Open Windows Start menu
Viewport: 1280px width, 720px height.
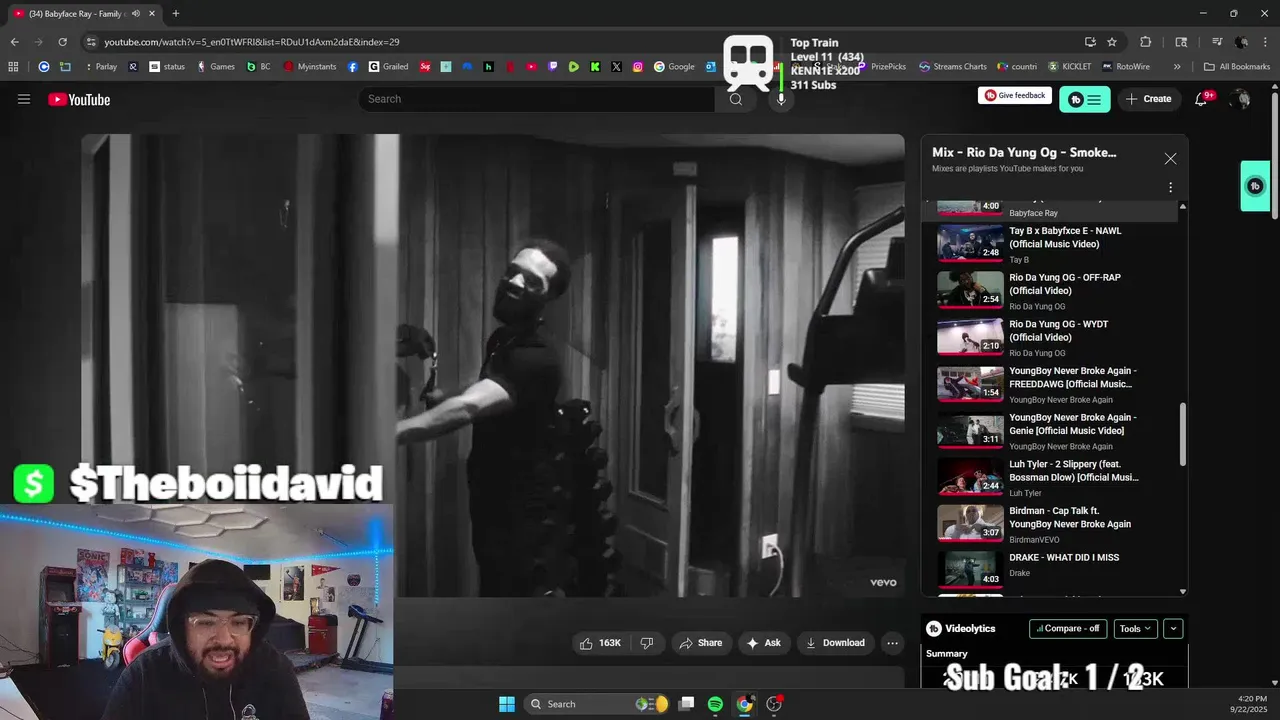click(507, 704)
